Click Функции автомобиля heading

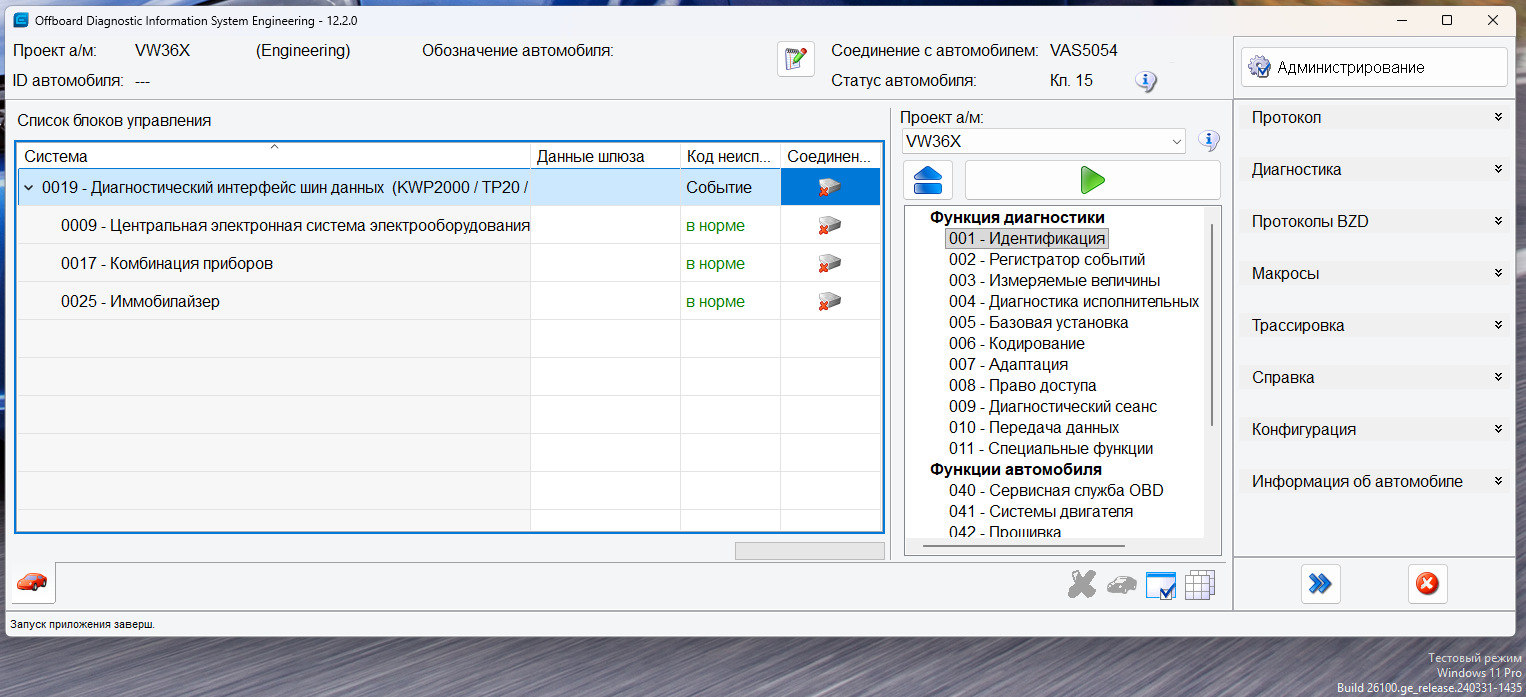tap(1016, 469)
